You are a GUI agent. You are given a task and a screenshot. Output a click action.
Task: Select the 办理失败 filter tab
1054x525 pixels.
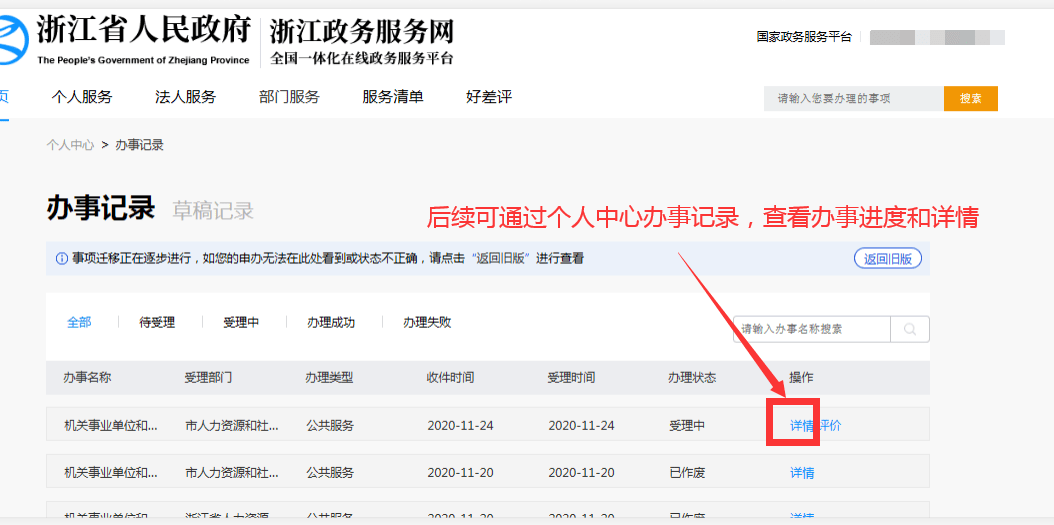coord(427,322)
